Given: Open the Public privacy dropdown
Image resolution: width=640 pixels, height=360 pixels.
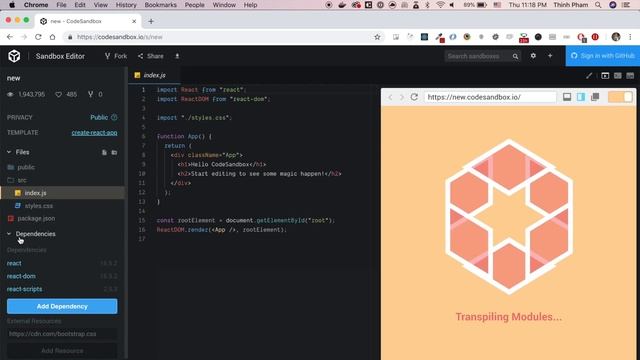Looking at the screenshot, I should tap(99, 117).
